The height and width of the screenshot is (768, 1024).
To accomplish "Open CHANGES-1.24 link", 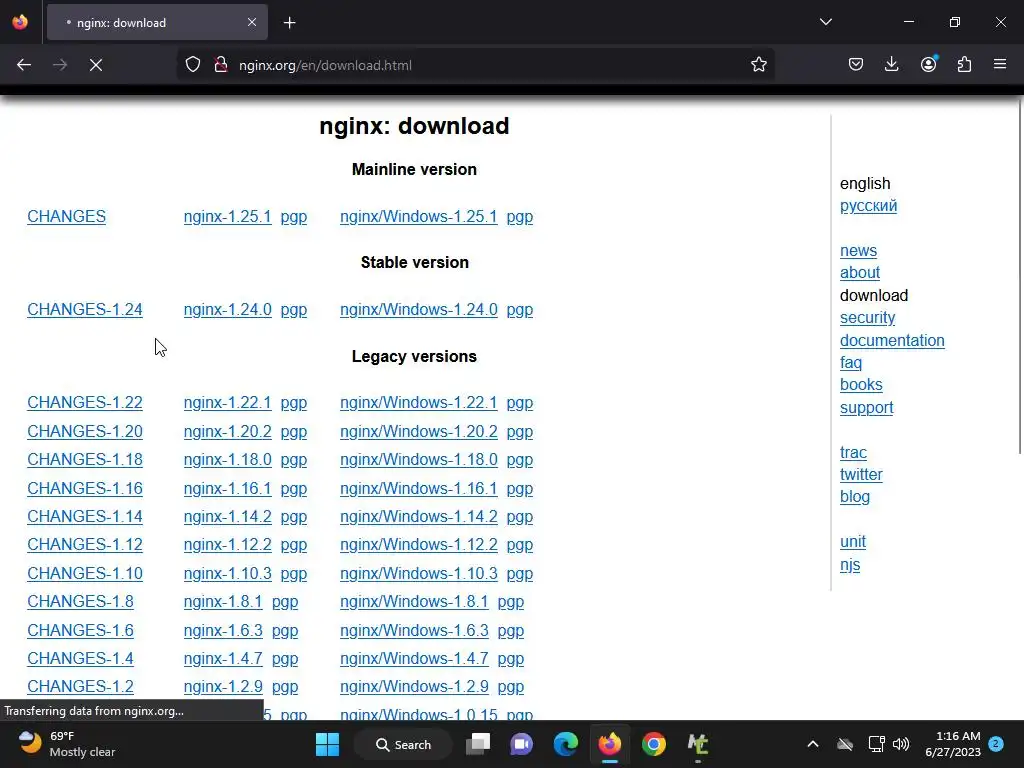I will click(85, 310).
